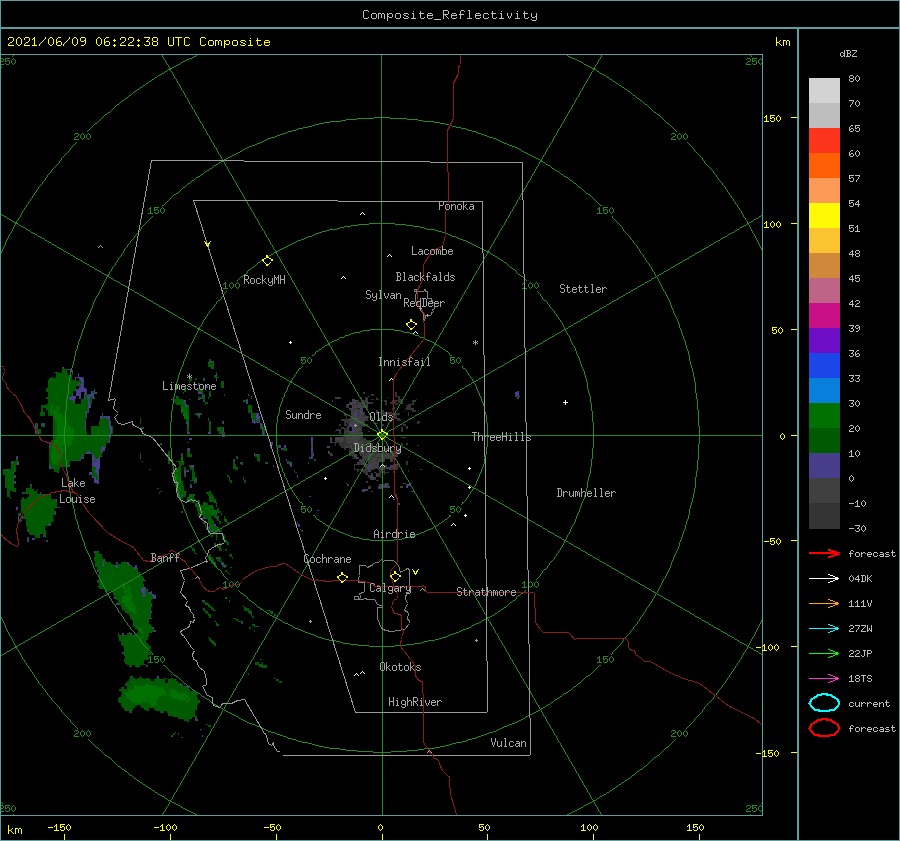Click white plus marker east of ThreeHills

[x=565, y=402]
